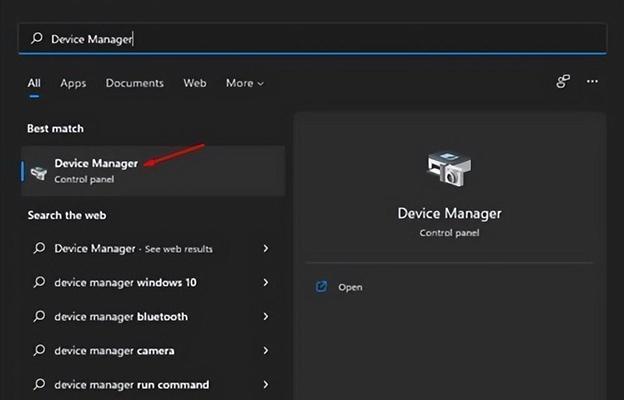Select 'device manager run command' suggestion
Screen dimensions: 624x400
(x=153, y=384)
